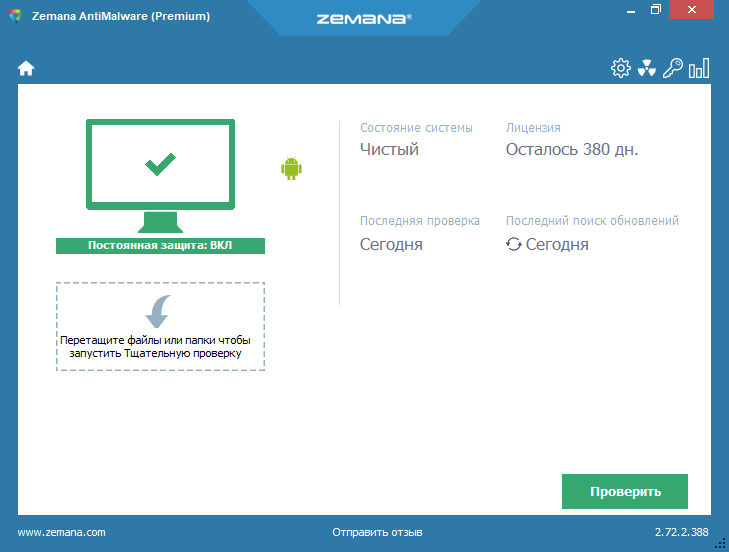The image size is (729, 552).
Task: Click 'Zemana AntiMalware (Premium)' window title
Action: pyautogui.click(x=121, y=16)
